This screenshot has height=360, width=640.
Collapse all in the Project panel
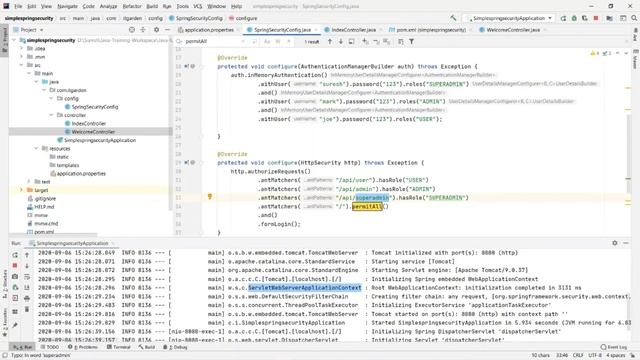[143, 30]
